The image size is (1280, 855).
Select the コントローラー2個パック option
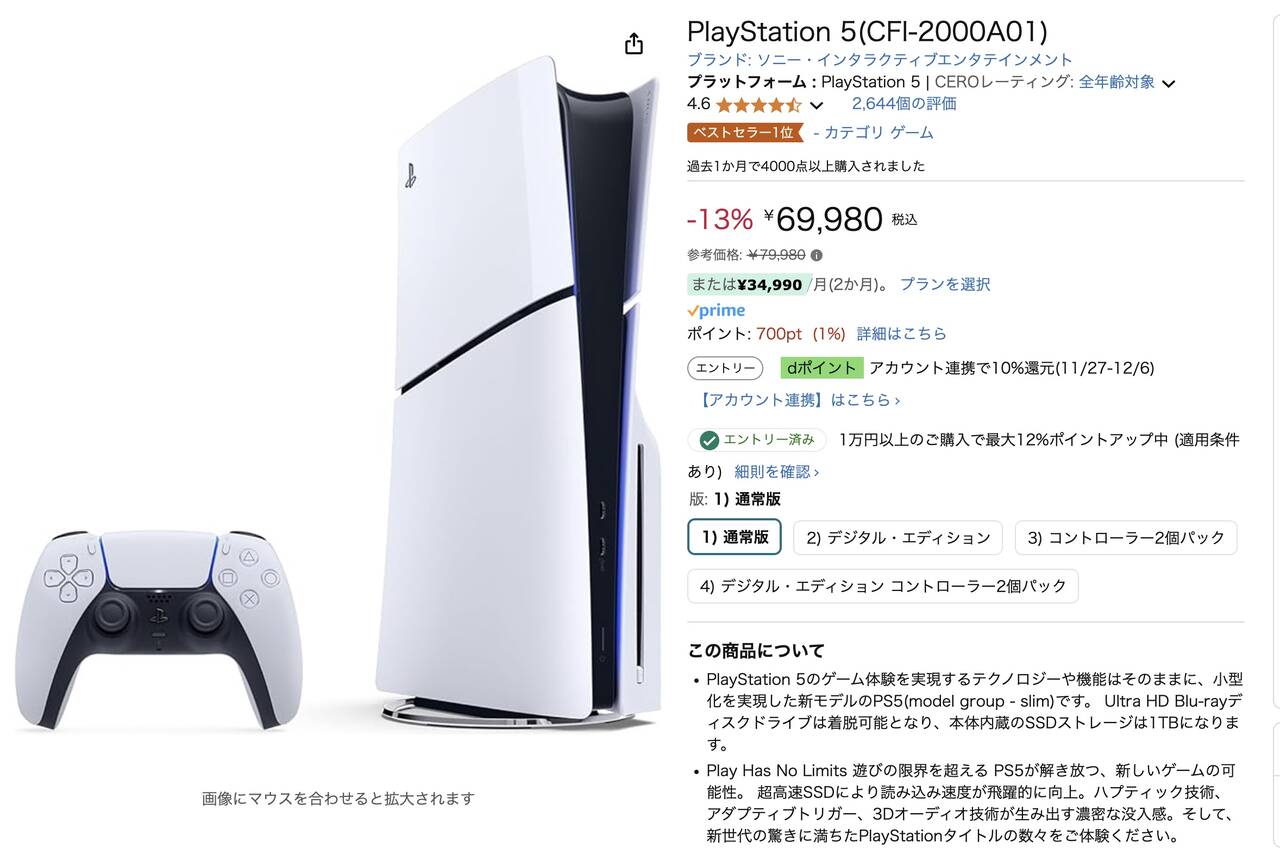1126,537
